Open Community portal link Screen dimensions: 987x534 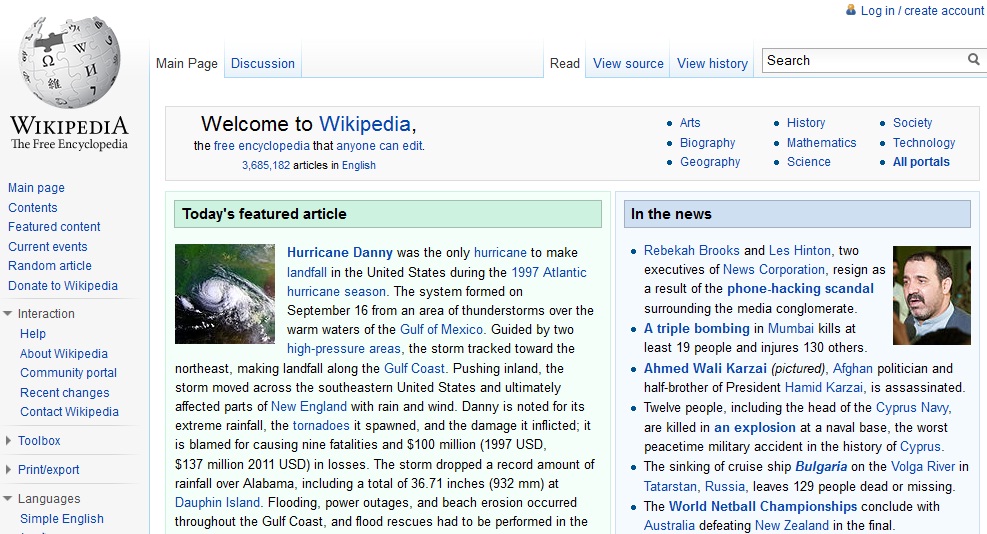tap(68, 373)
